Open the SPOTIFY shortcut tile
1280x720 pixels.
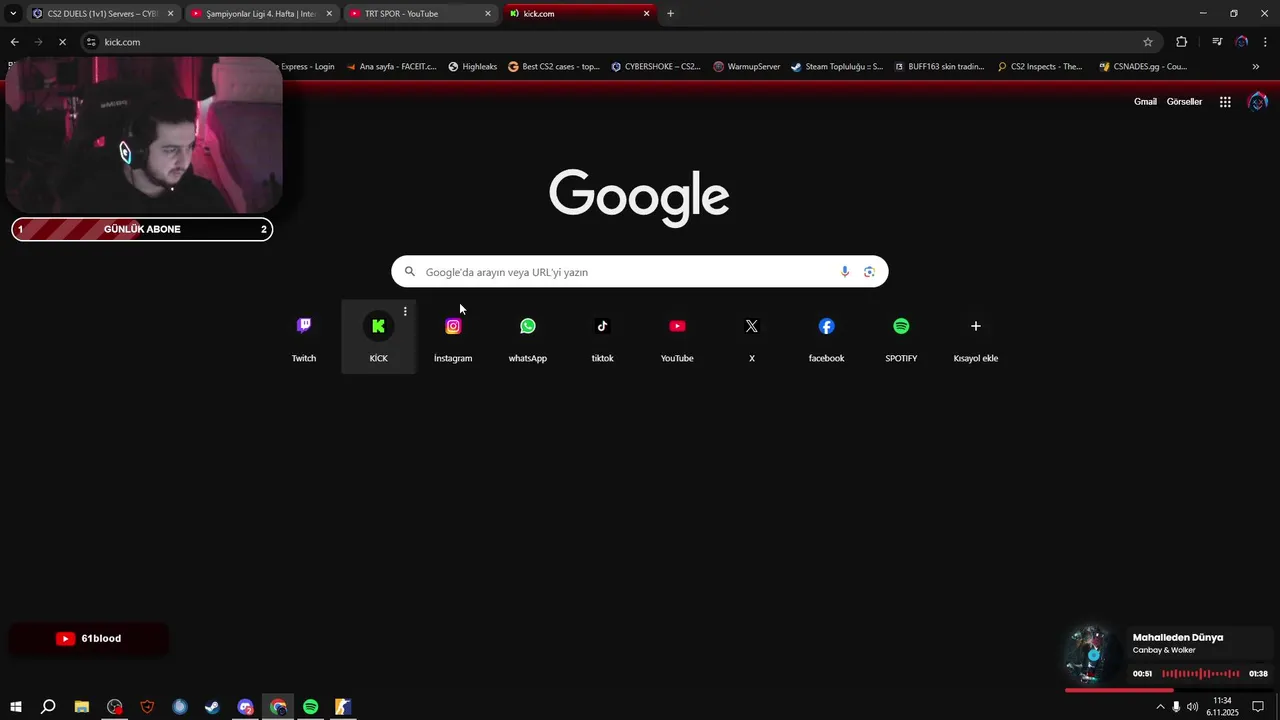click(x=901, y=337)
